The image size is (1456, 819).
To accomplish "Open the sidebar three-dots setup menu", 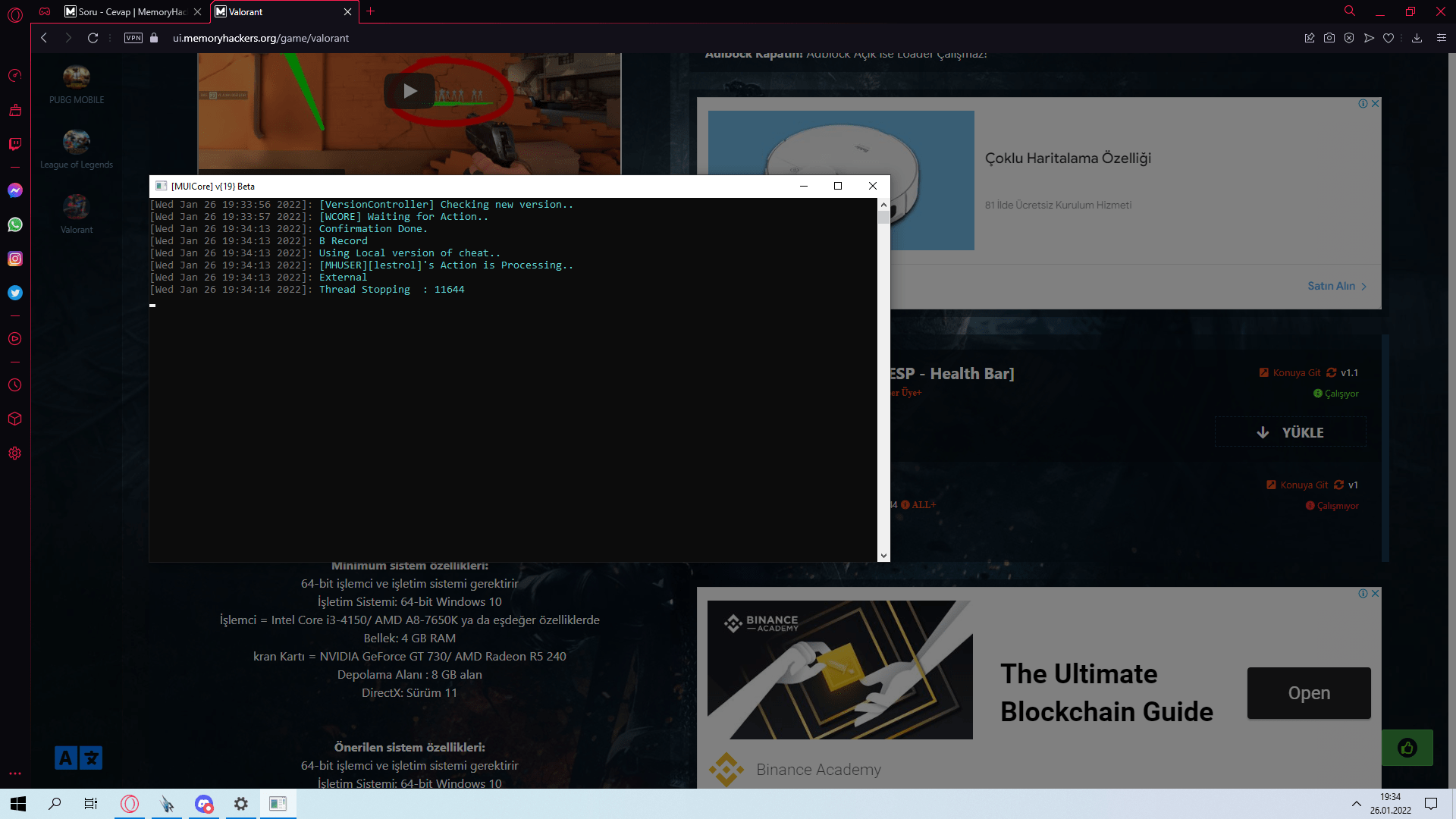I will coord(15,774).
